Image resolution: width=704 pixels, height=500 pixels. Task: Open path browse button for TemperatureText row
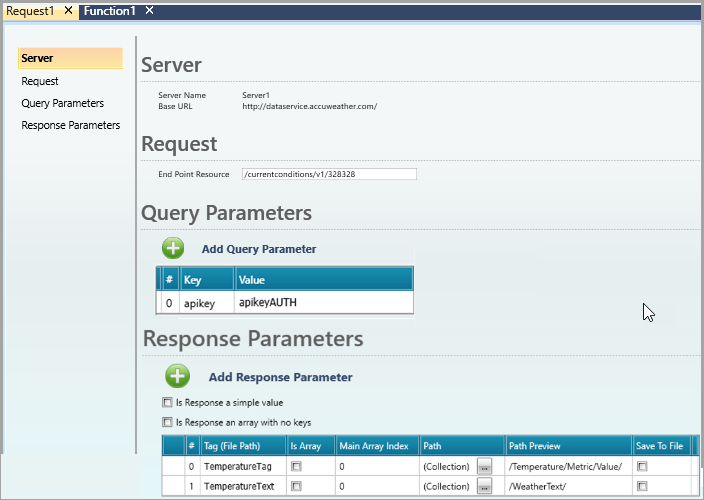pos(484,486)
